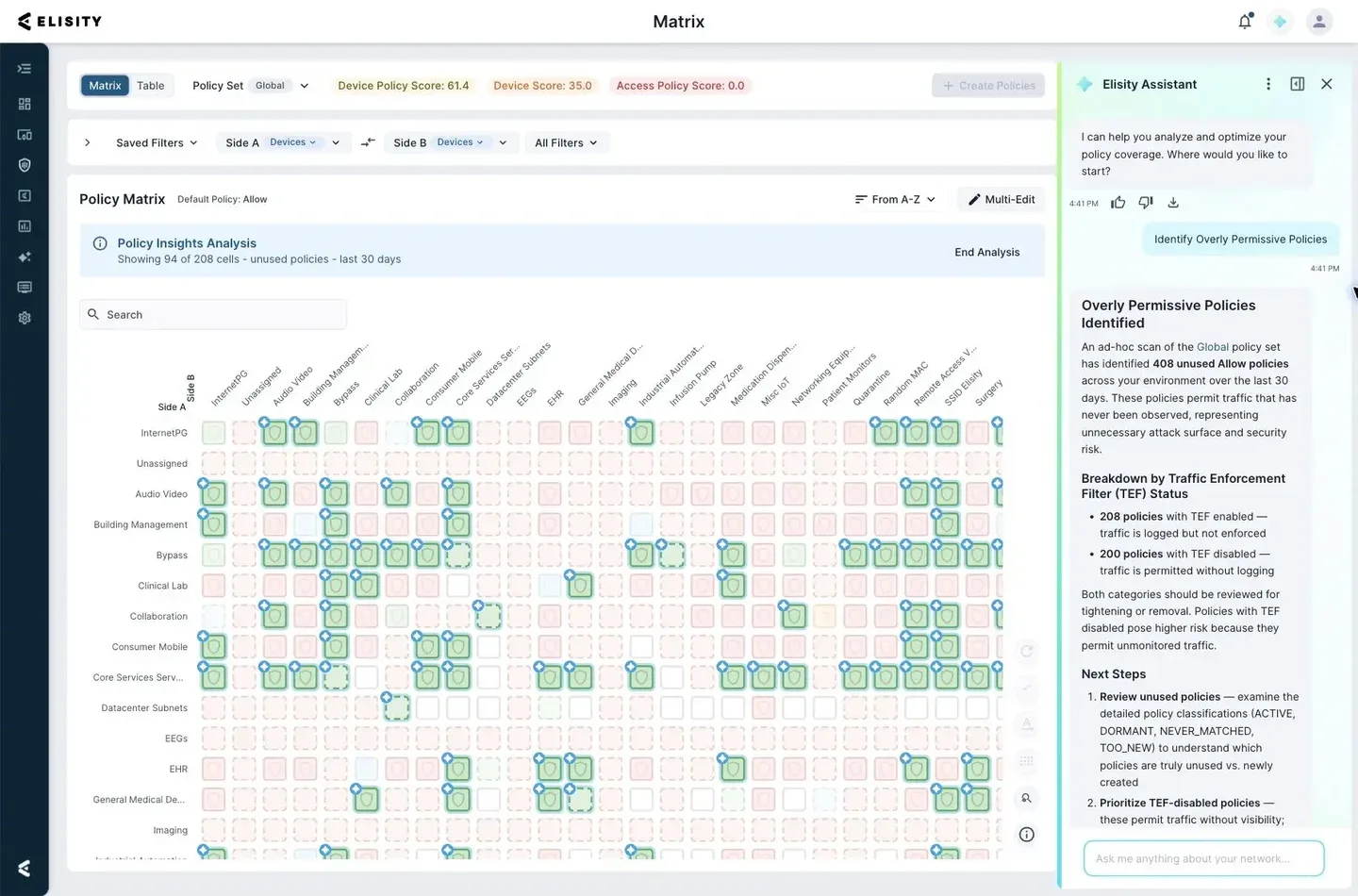Open the devices icon in left sidebar
This screenshot has height=896, width=1358.
(x=25, y=135)
